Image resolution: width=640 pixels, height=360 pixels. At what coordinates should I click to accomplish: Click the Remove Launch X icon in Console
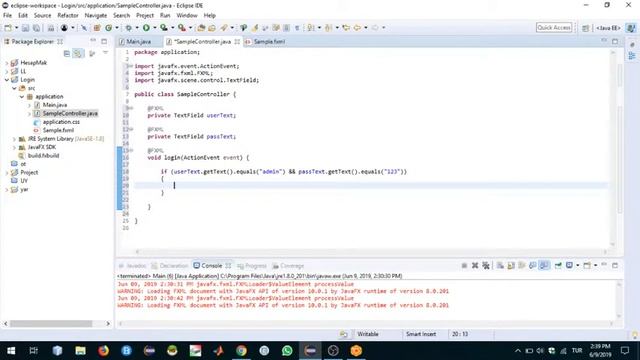point(475,266)
